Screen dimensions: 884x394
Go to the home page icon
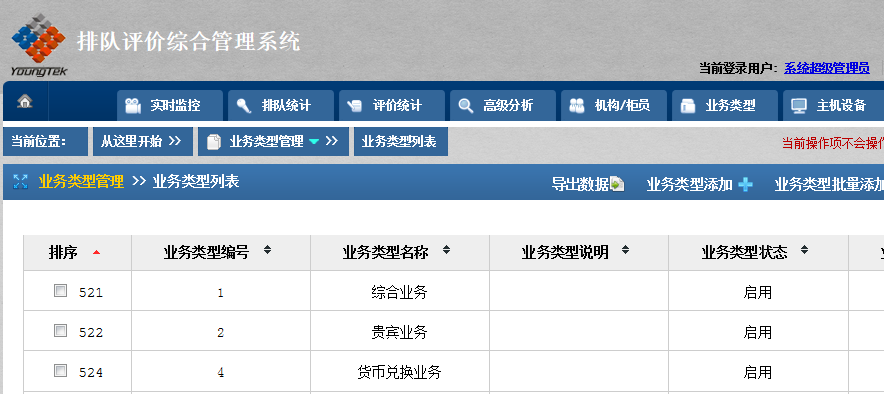(x=25, y=102)
